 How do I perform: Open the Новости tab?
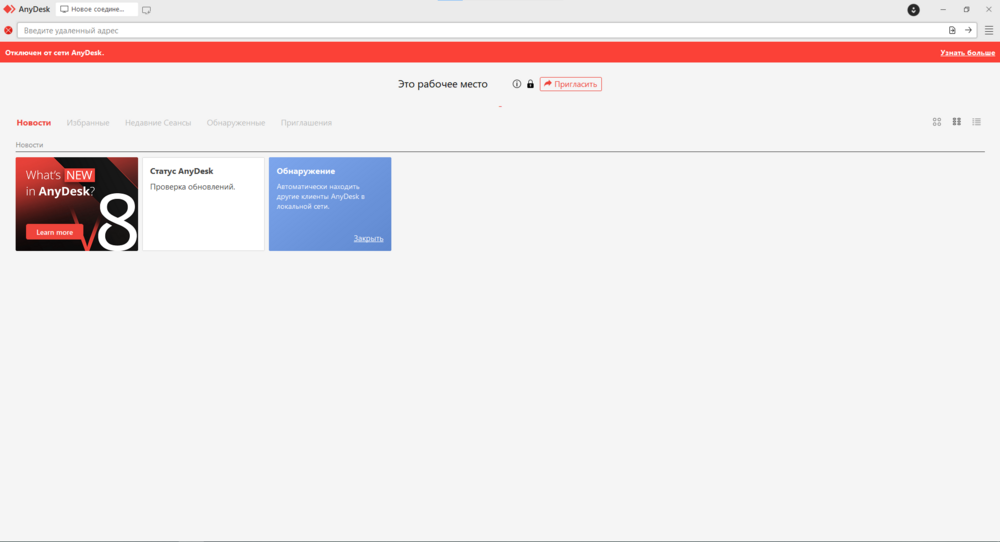tap(34, 122)
